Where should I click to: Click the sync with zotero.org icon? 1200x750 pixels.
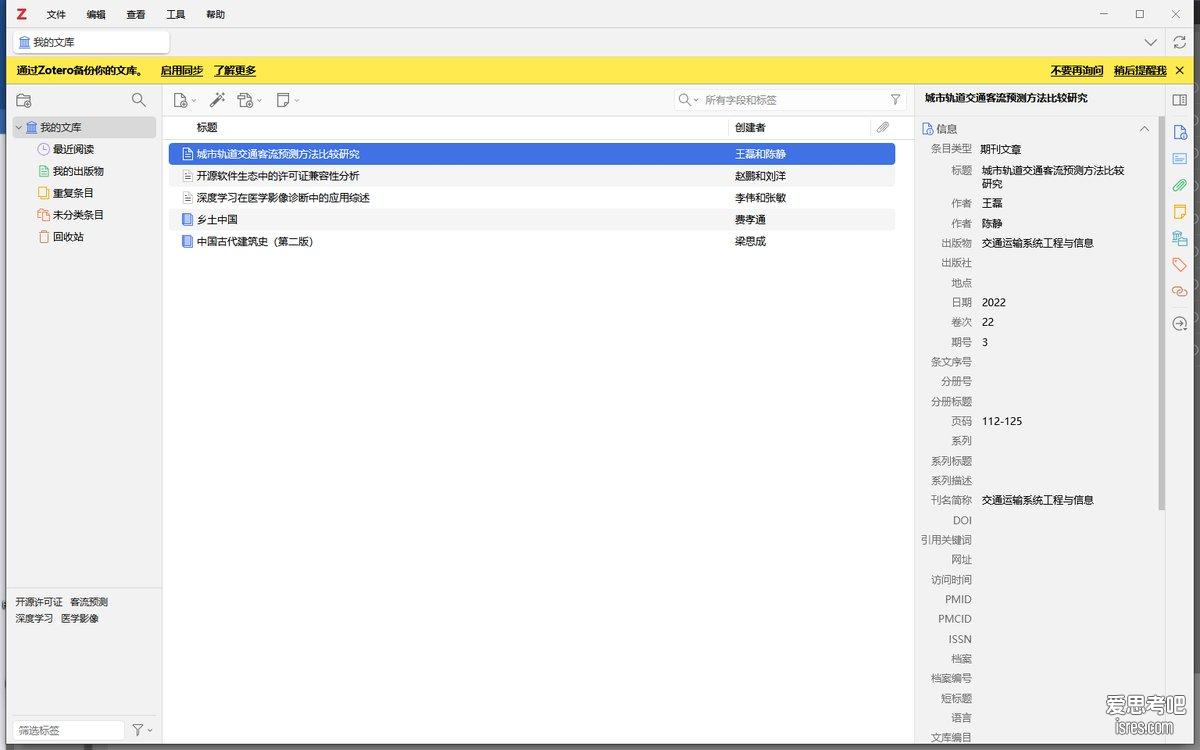click(1180, 42)
